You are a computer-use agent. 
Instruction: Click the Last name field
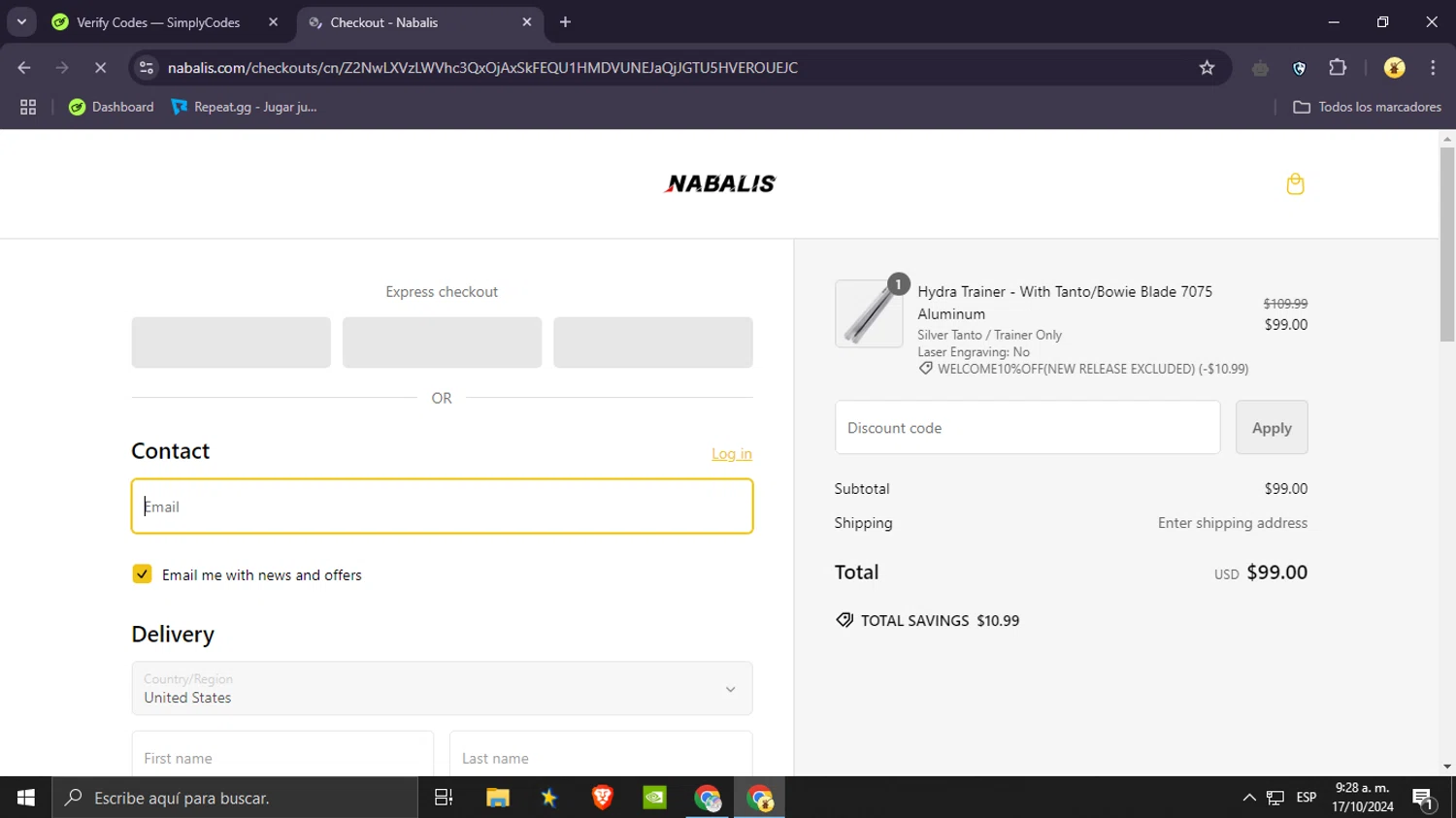pyautogui.click(x=601, y=754)
